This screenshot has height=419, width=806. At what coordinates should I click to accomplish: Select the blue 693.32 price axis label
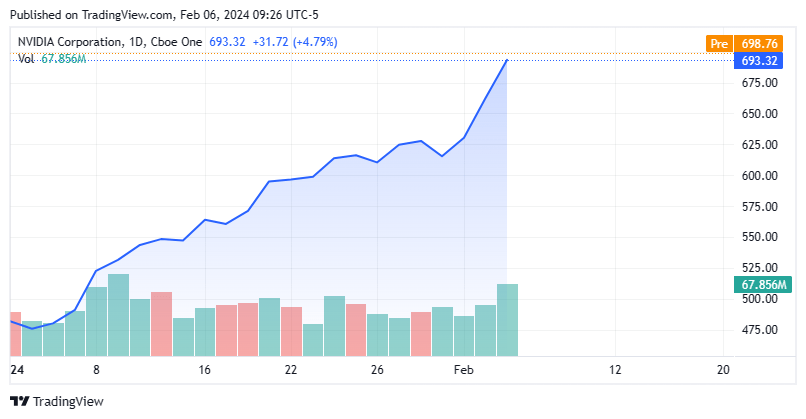(757, 60)
